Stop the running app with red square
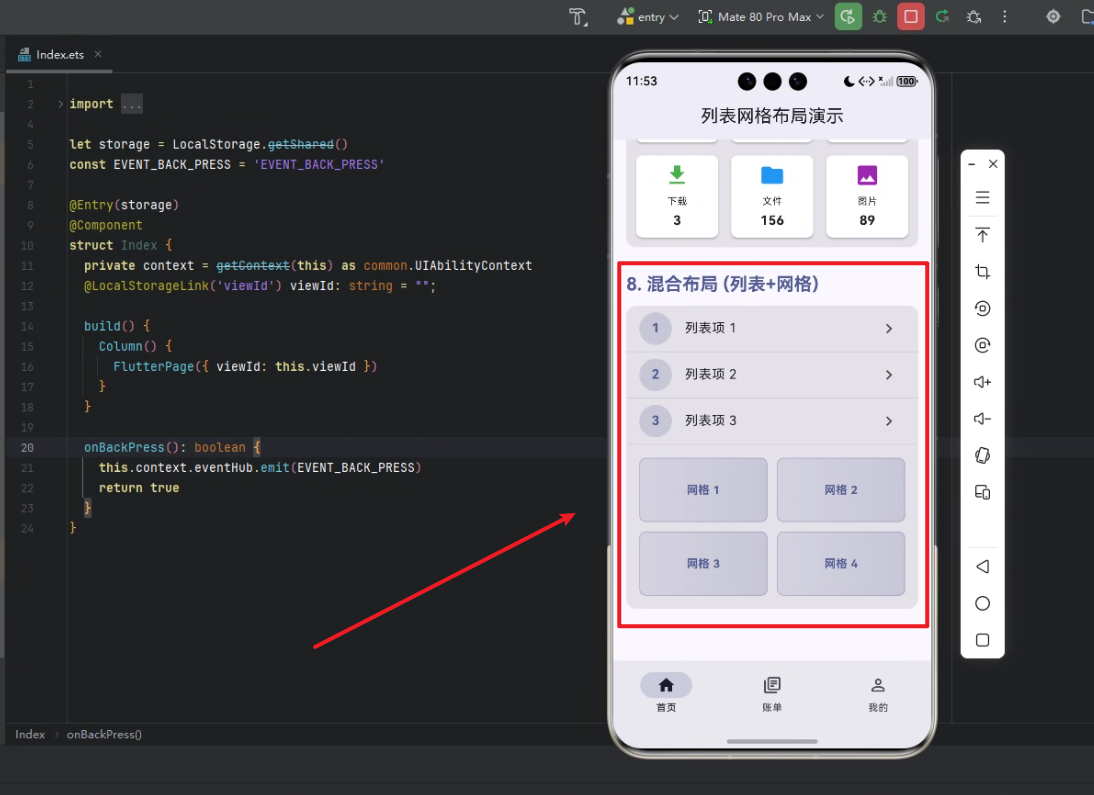The width and height of the screenshot is (1094, 795). (911, 17)
